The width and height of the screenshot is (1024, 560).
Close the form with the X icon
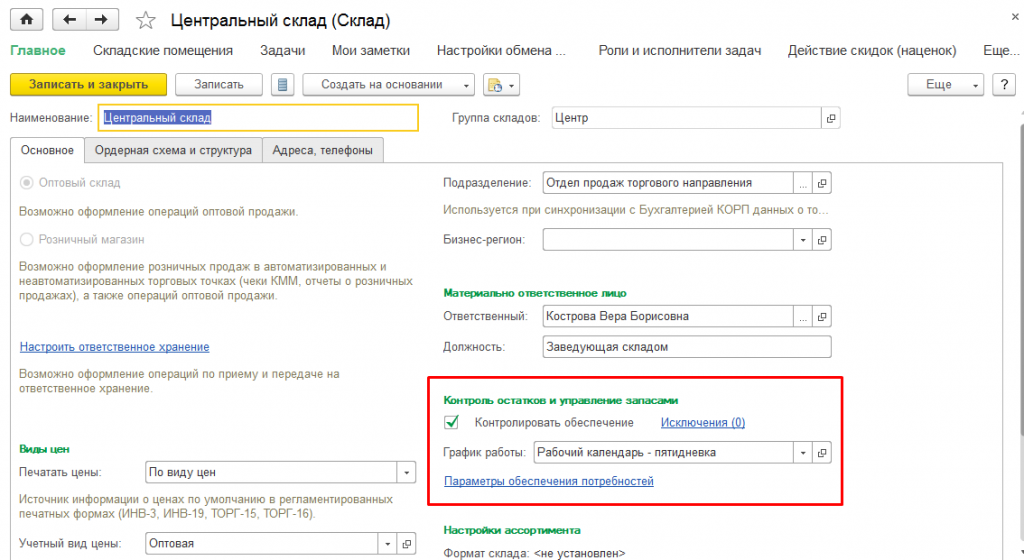(x=1015, y=18)
